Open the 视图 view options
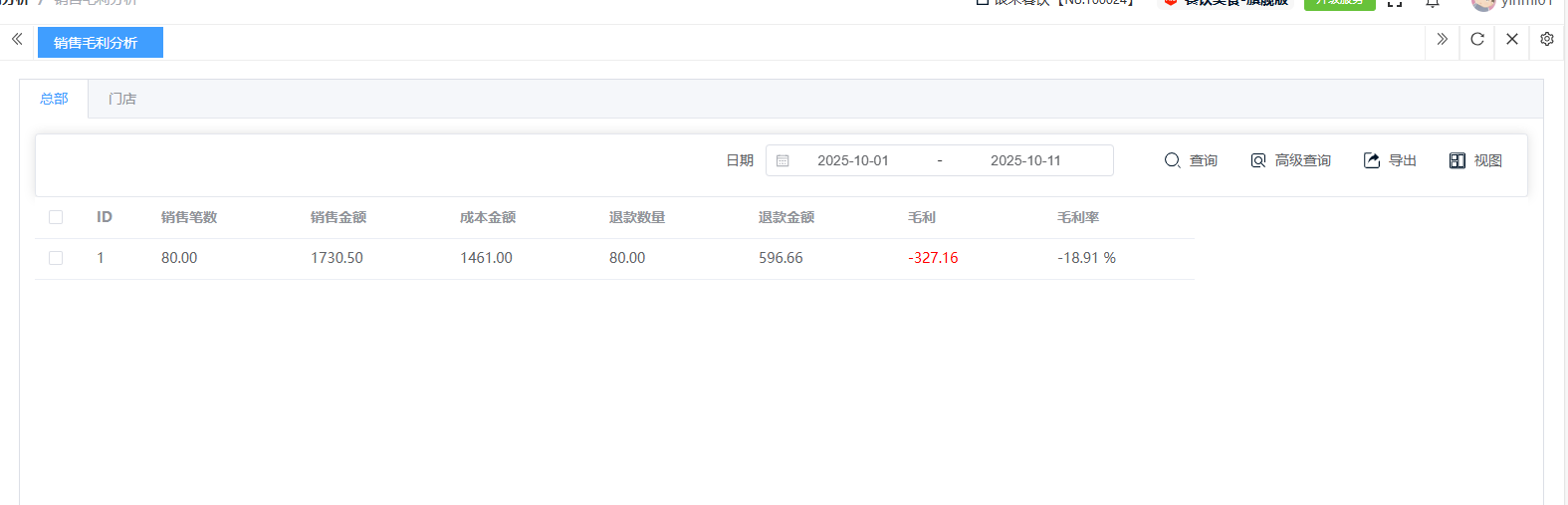 (1475, 160)
